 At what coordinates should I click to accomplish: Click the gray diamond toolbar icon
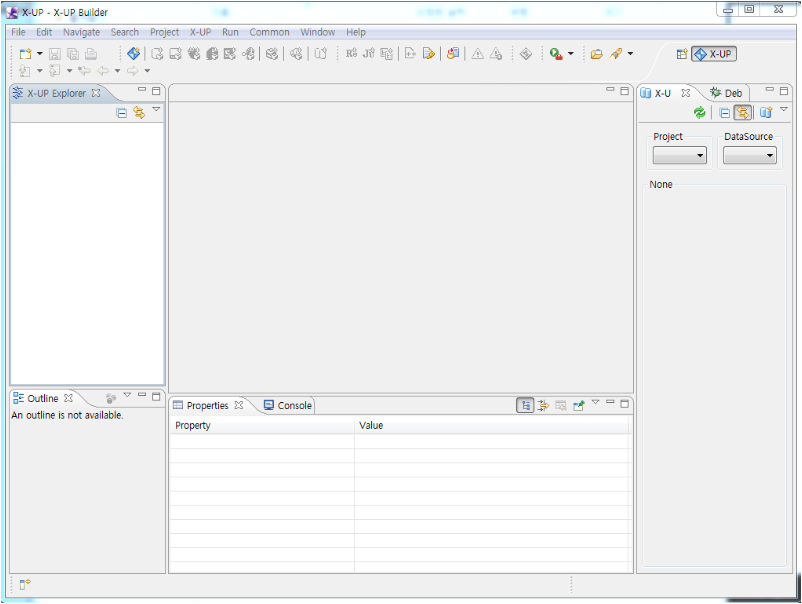point(526,54)
